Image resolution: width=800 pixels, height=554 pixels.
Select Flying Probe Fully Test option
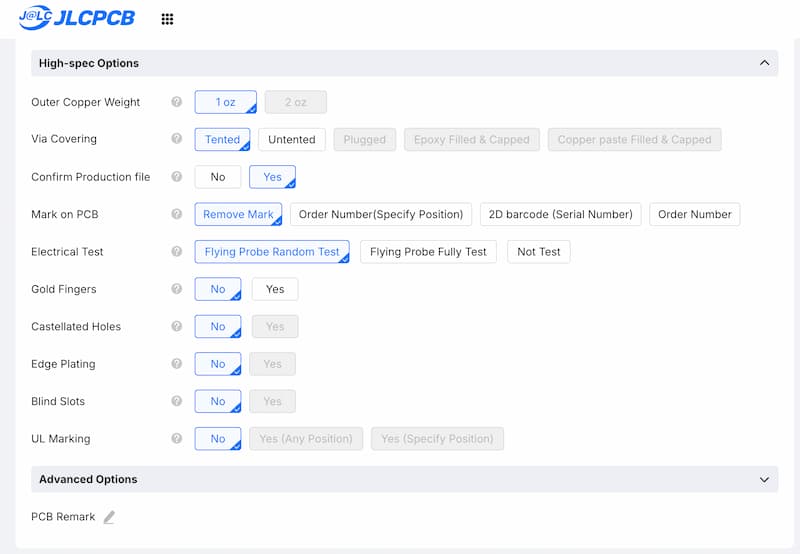tap(428, 252)
